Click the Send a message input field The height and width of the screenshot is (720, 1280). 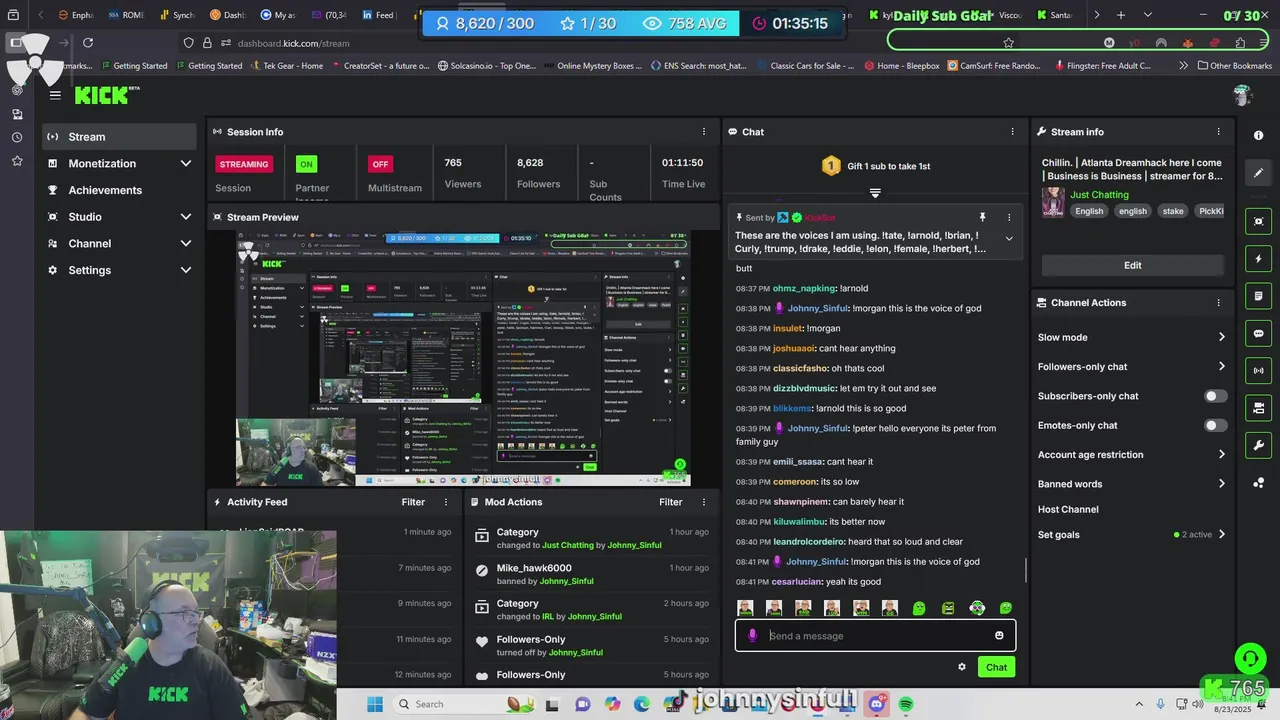tap(875, 636)
